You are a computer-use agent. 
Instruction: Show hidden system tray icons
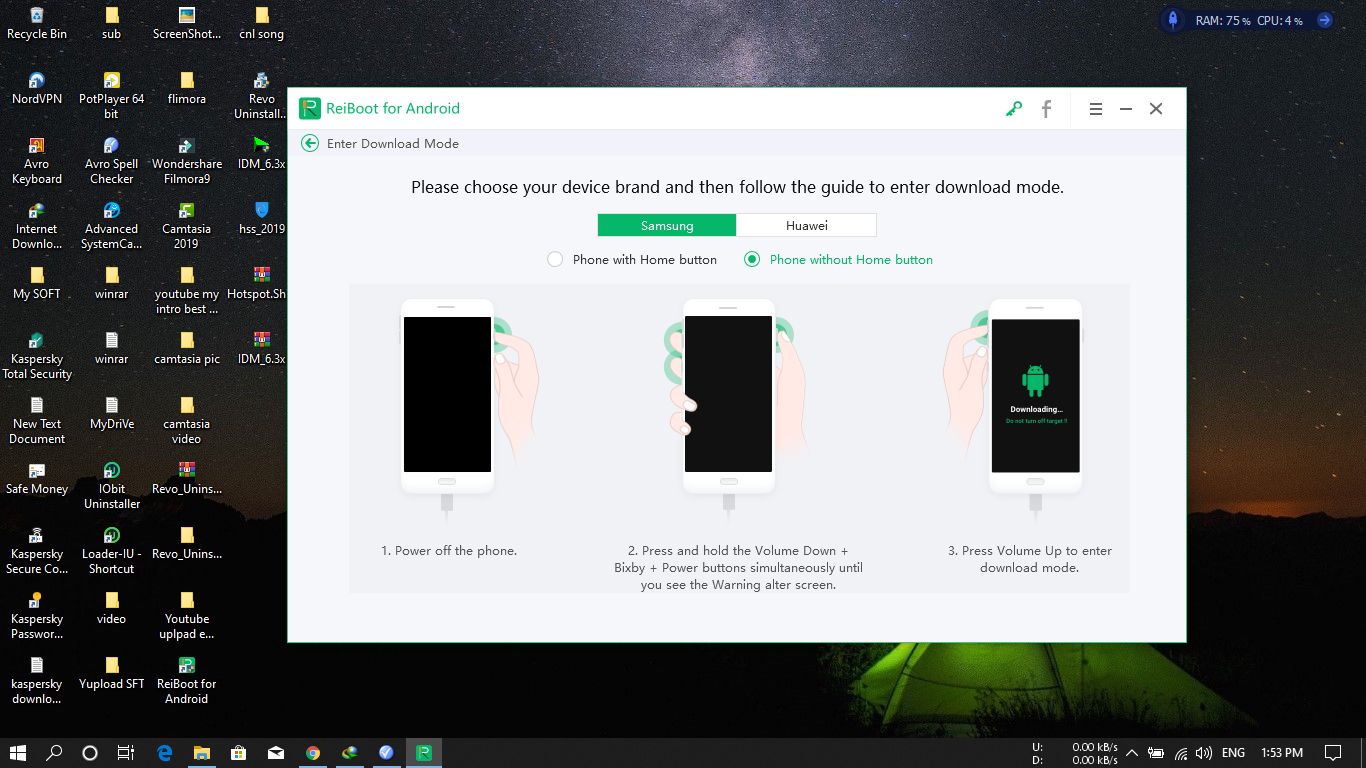1132,753
